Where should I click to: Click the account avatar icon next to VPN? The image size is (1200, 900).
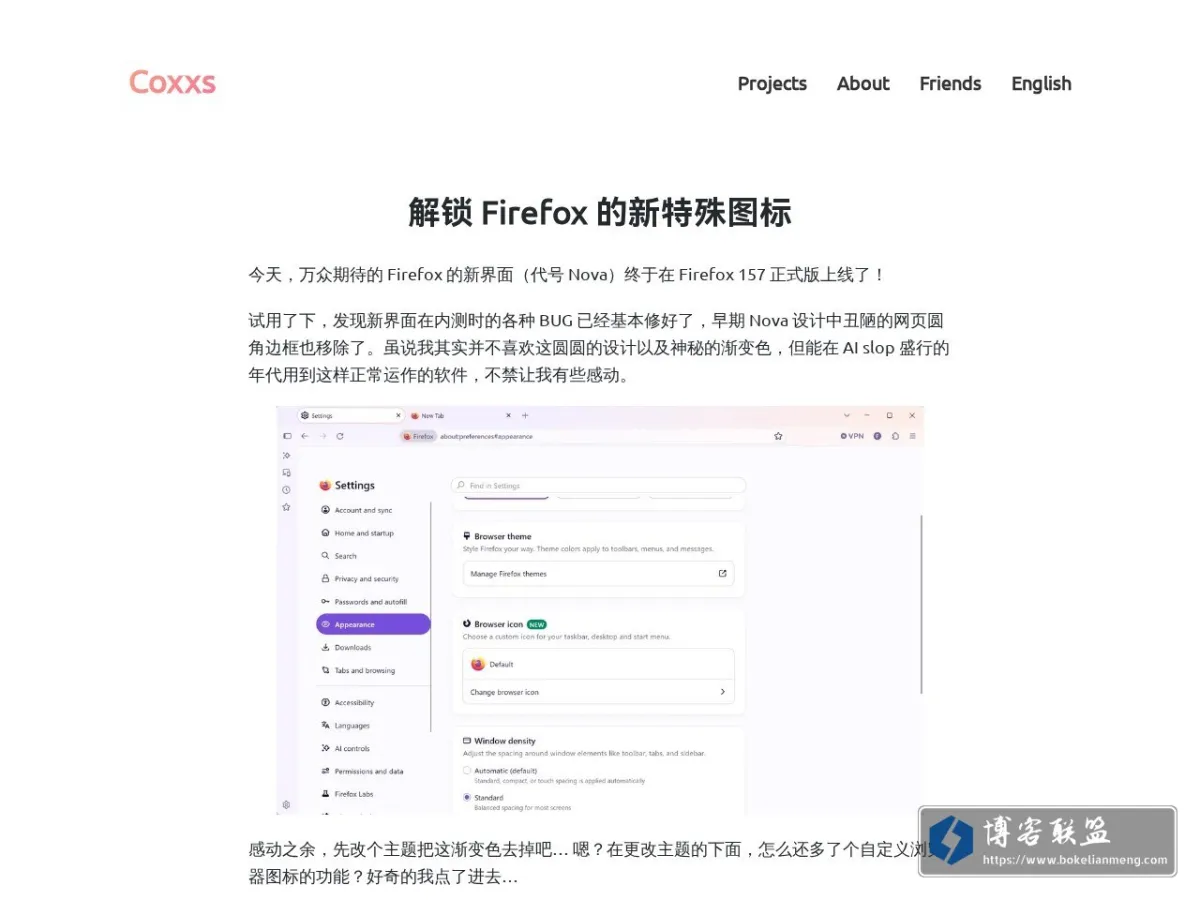(877, 436)
